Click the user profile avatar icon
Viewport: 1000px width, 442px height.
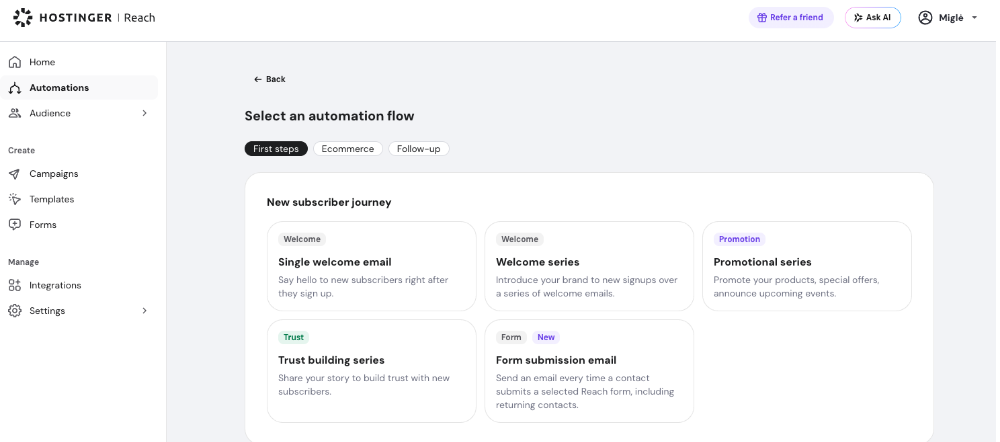pos(925,18)
